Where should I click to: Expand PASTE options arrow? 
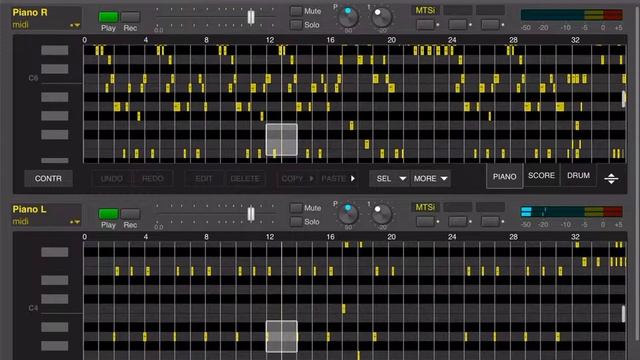point(353,179)
